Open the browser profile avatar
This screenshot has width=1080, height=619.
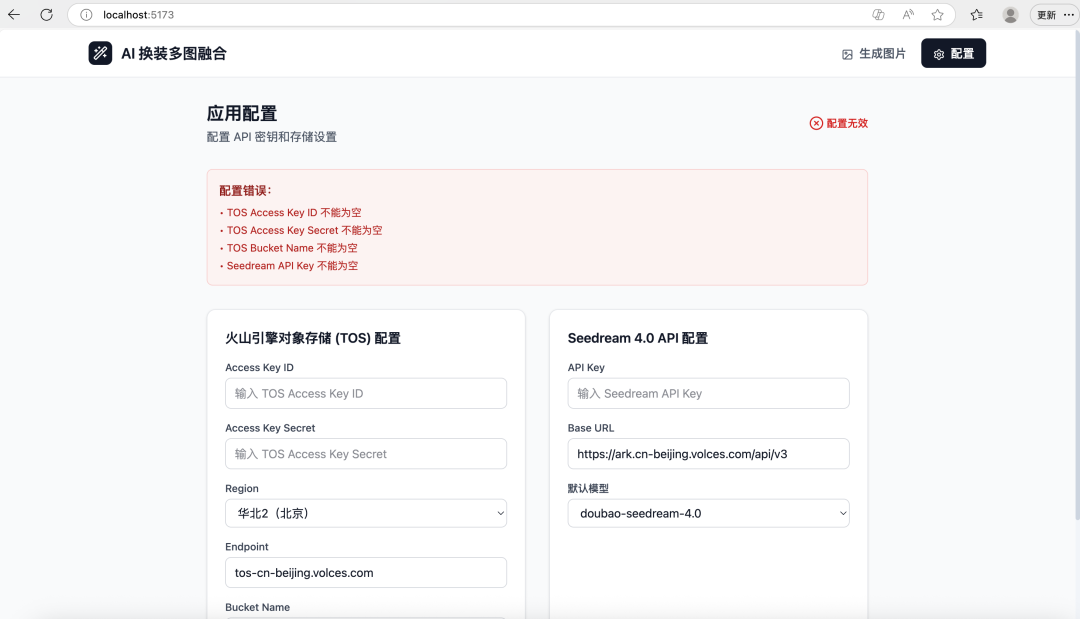coord(1010,14)
